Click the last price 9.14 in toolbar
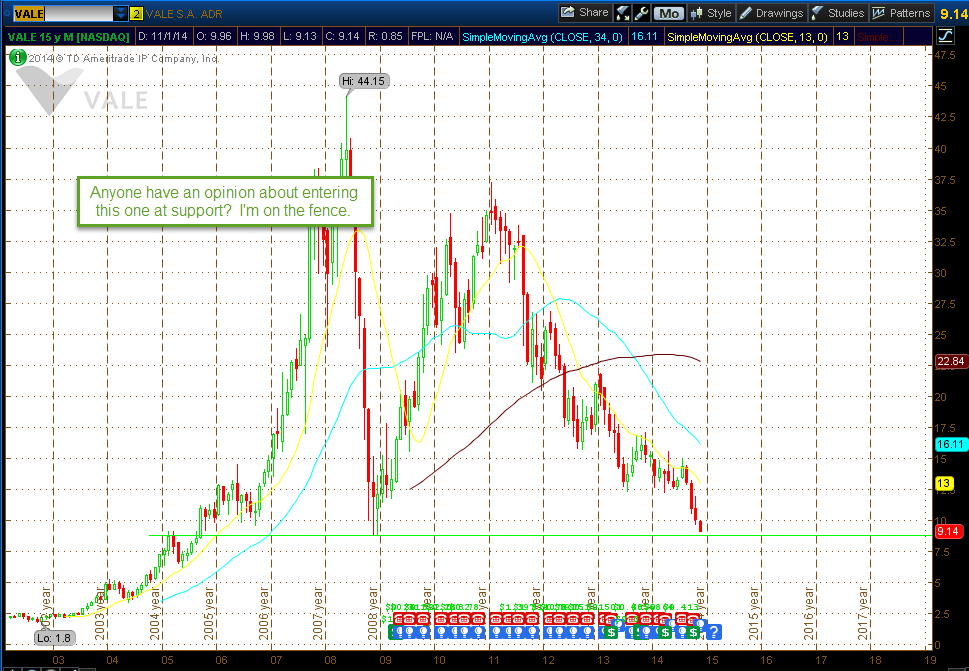969x671 pixels. 954,14
